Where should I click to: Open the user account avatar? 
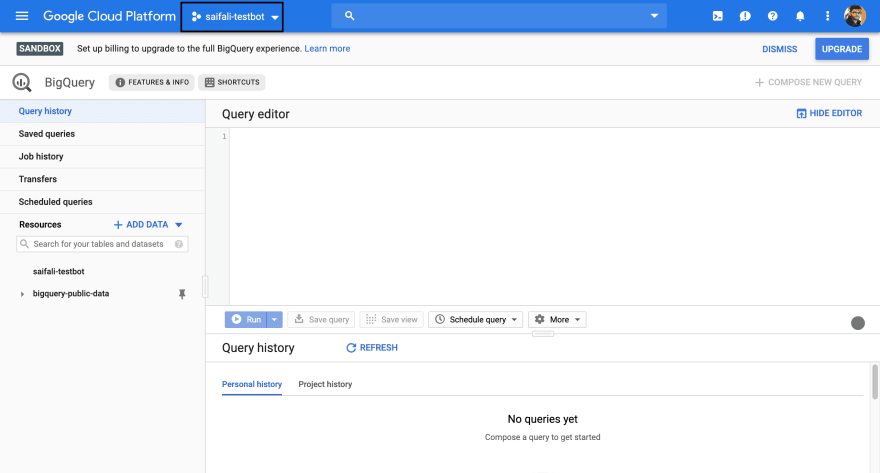click(x=855, y=16)
